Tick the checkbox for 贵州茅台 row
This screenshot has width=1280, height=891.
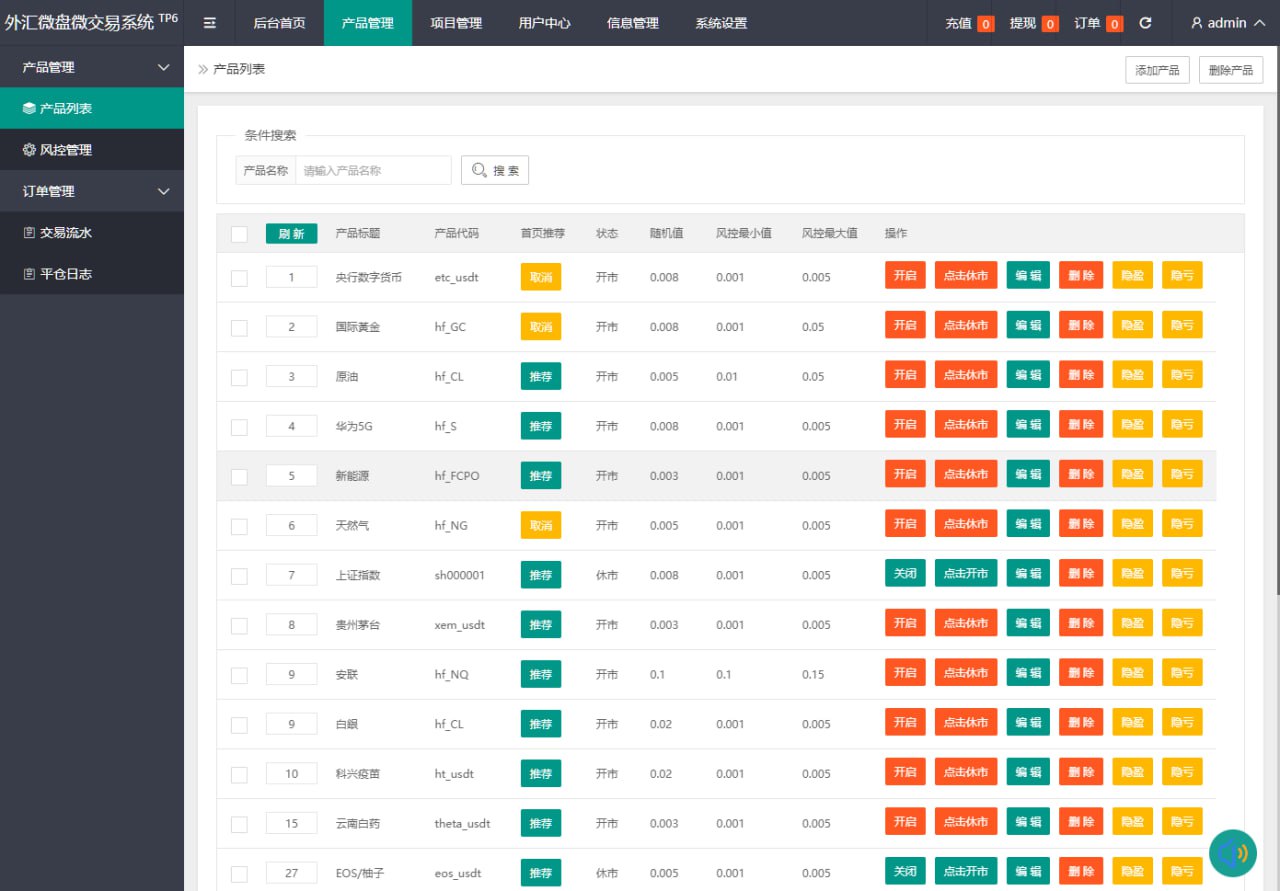(x=239, y=626)
